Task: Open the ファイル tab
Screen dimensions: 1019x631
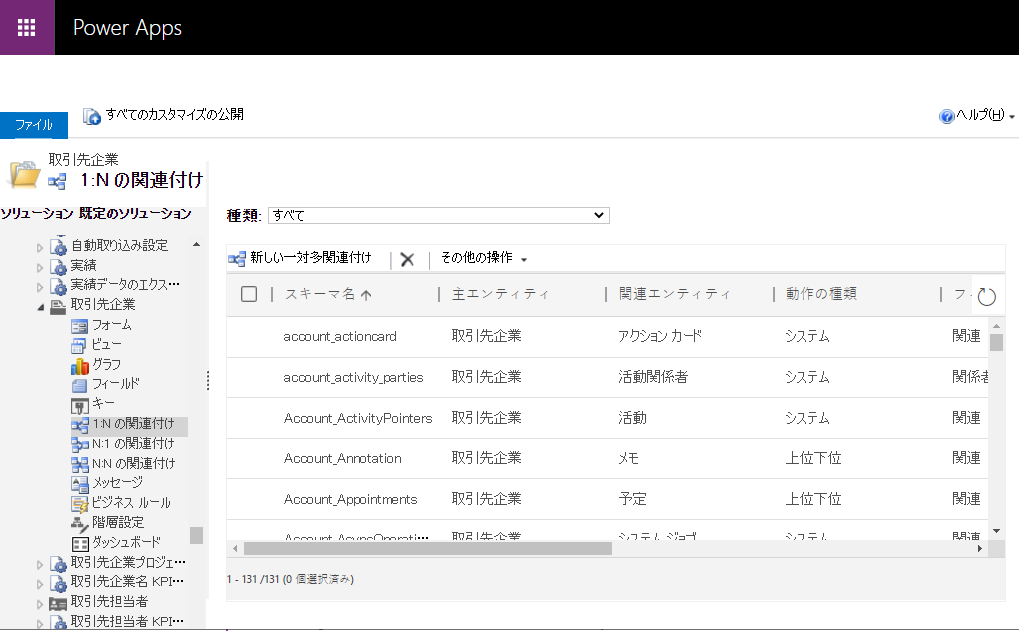Action: click(34, 125)
